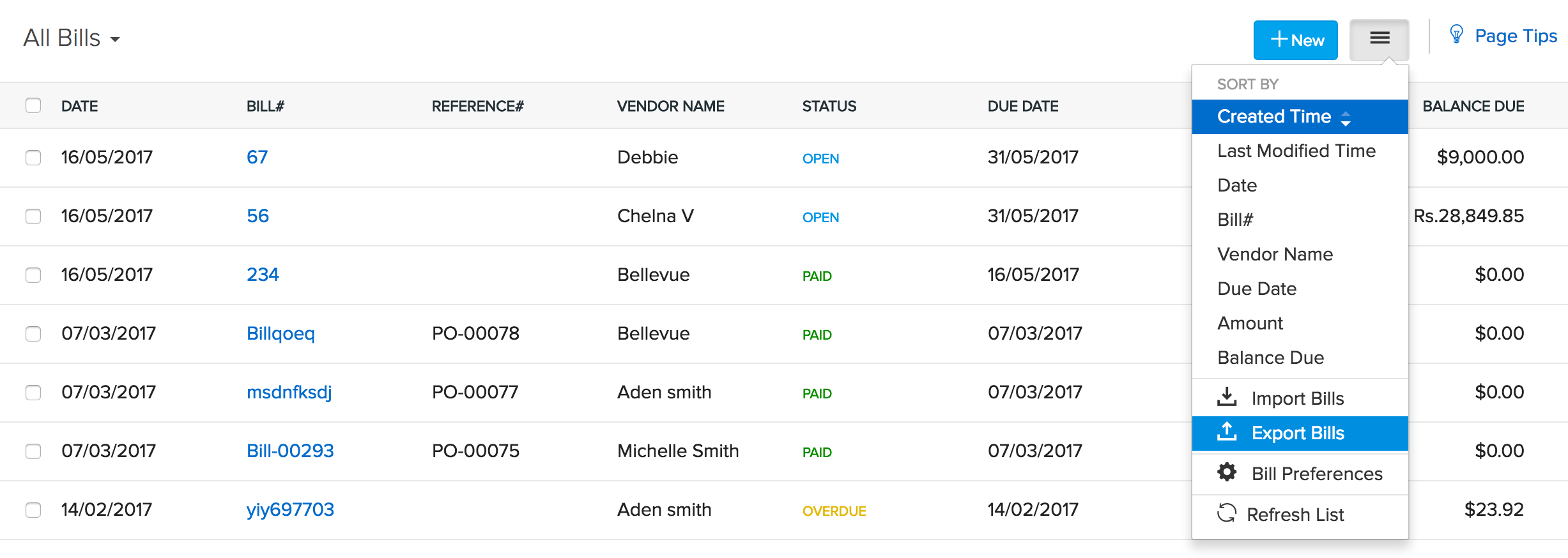Select the checkbox for bill Billqoeq
The height and width of the screenshot is (558, 1568).
point(33,333)
